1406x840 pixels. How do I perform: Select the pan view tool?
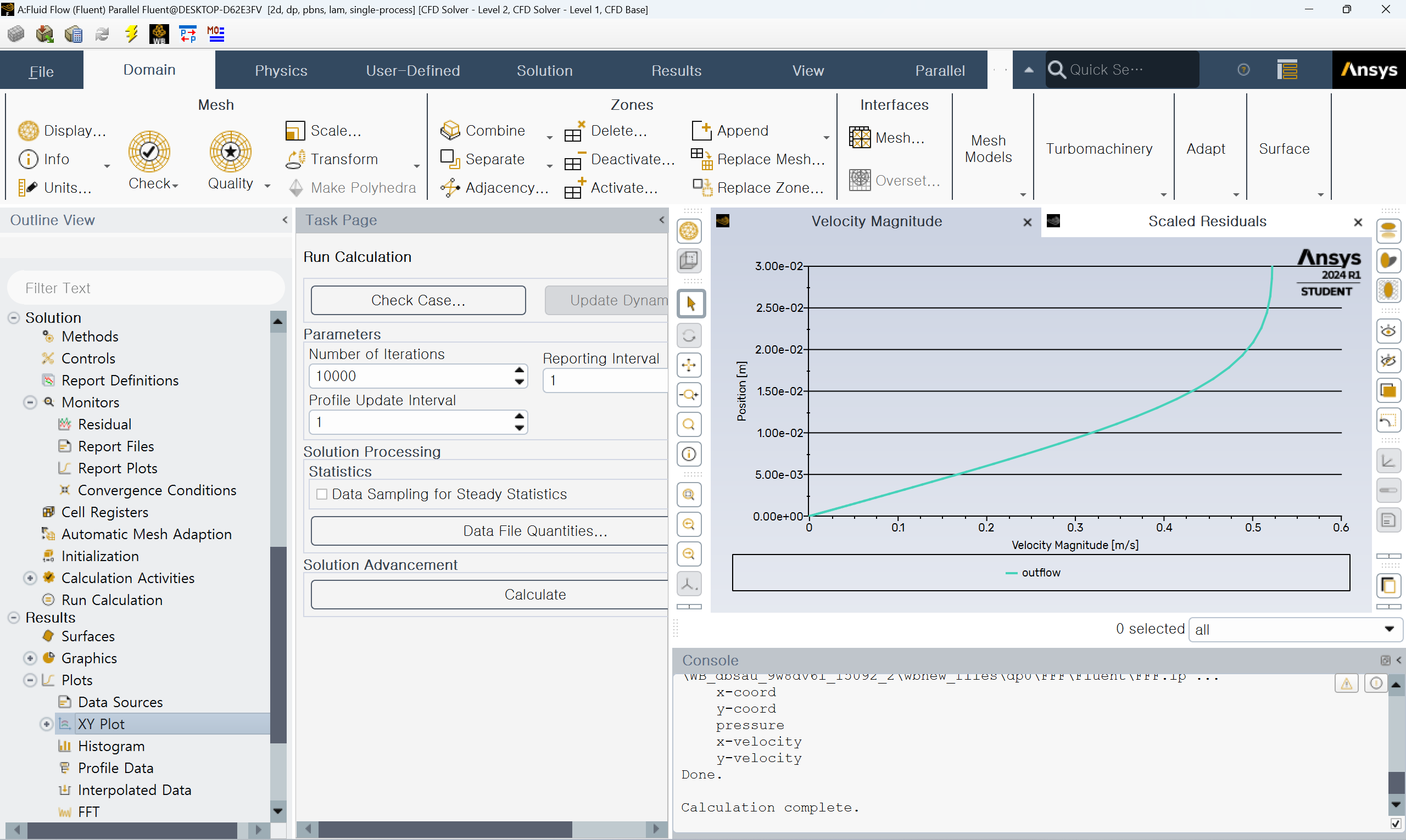coord(689,365)
